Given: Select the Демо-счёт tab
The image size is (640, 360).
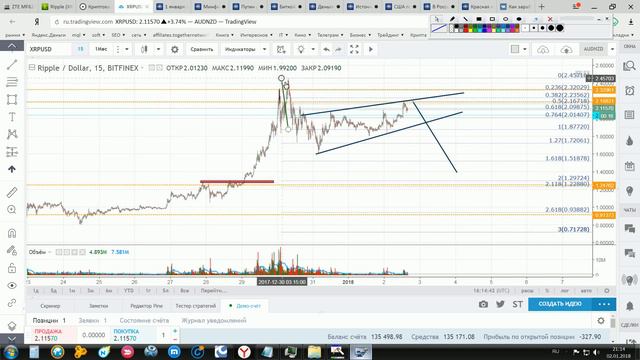Looking at the screenshot, I should [x=245, y=306].
